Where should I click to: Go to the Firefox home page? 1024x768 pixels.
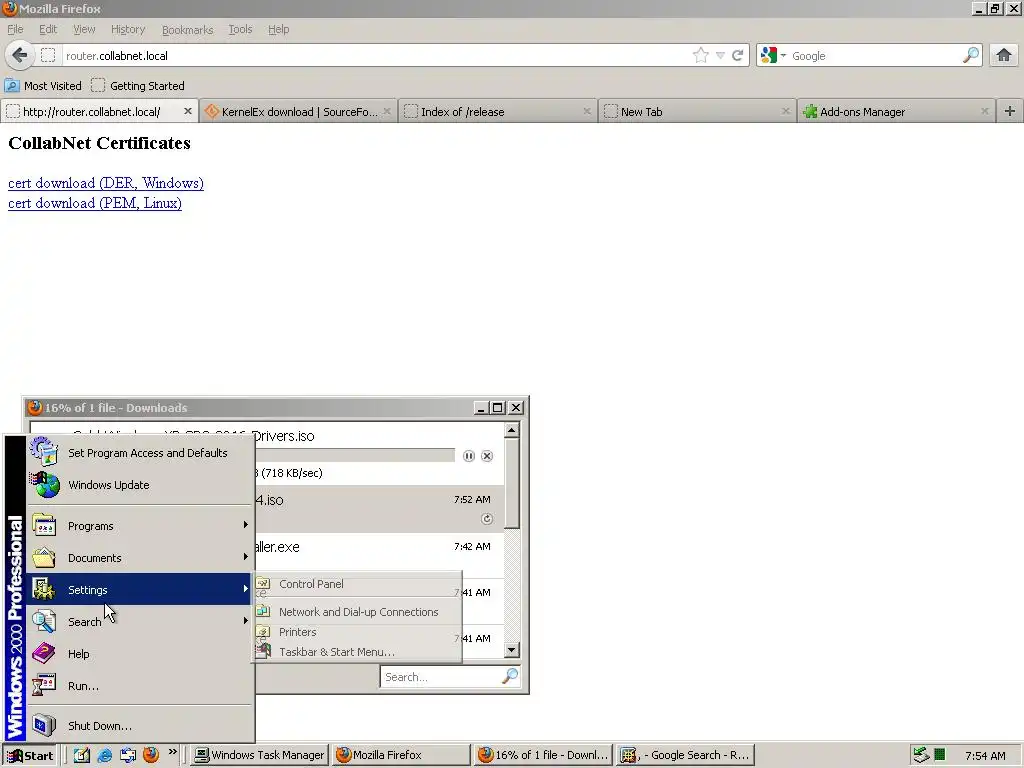[x=1004, y=56]
